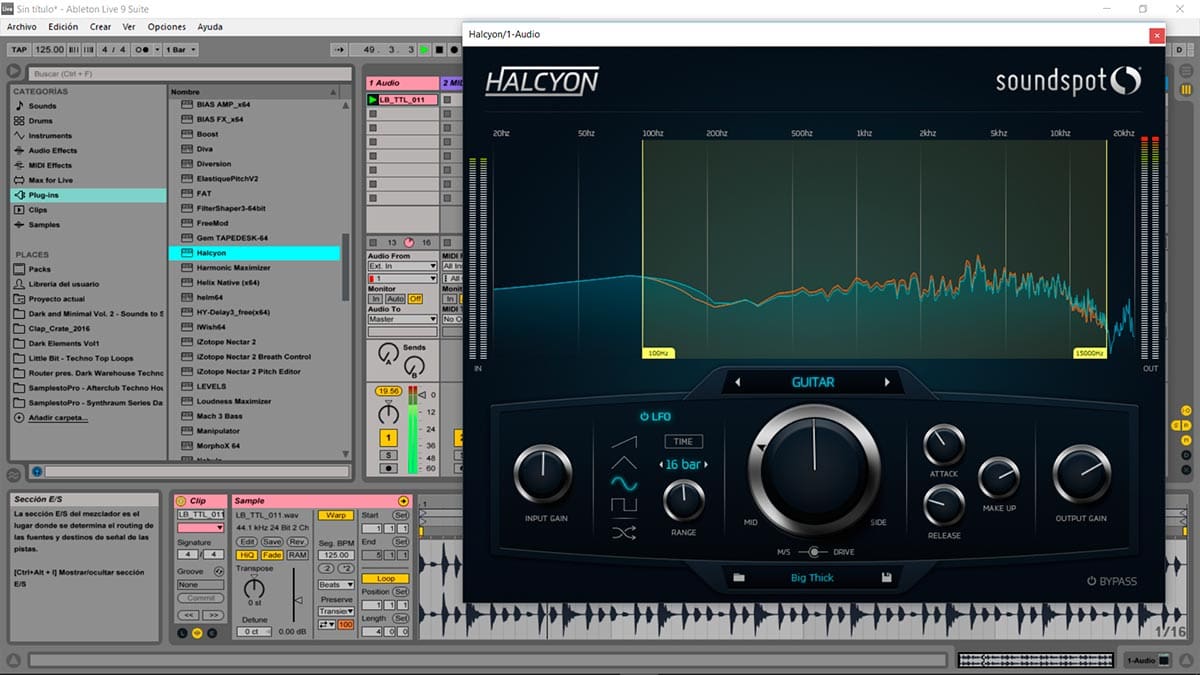Click the INPUT GAIN knob

point(544,473)
